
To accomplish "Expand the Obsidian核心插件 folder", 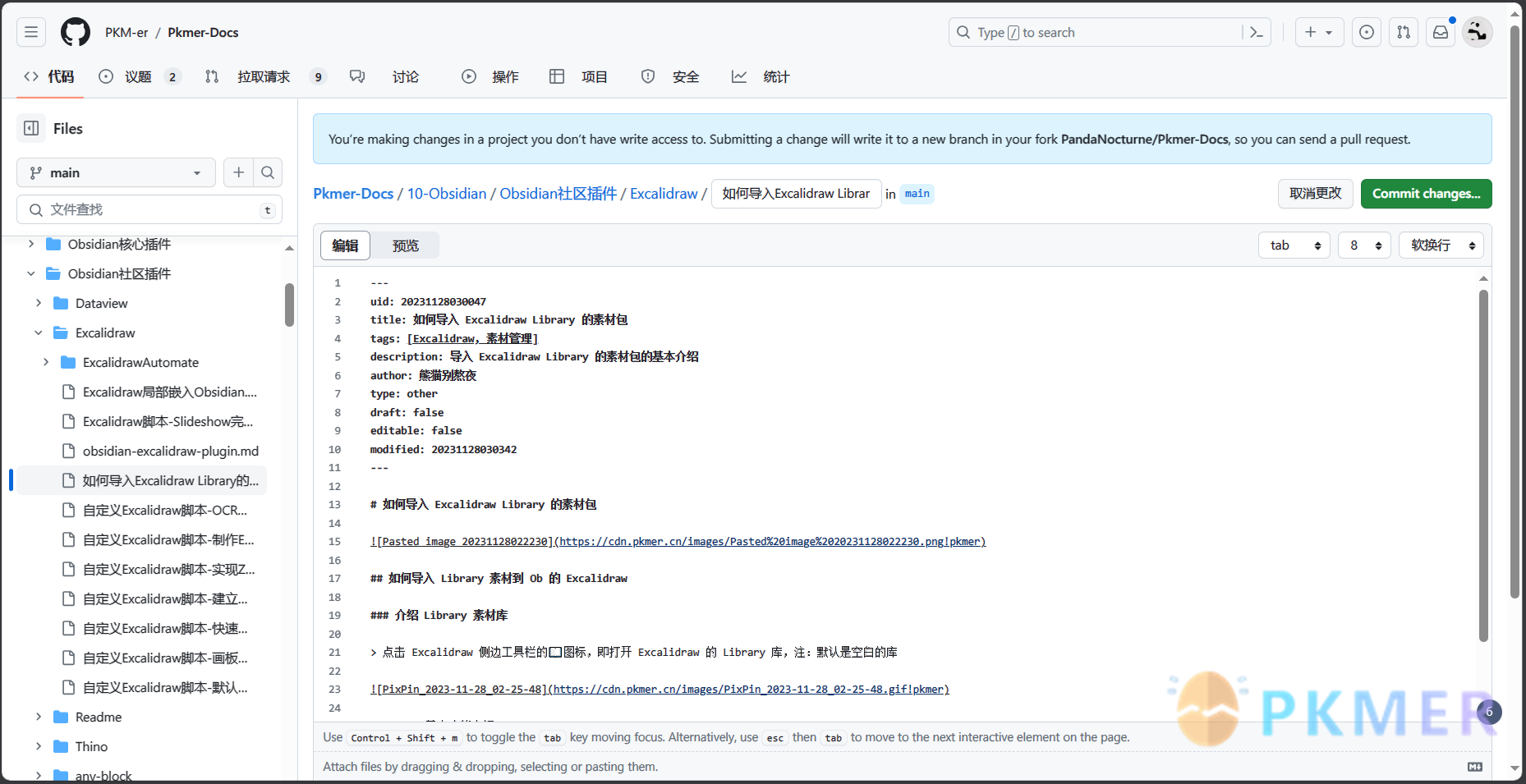I will [31, 244].
